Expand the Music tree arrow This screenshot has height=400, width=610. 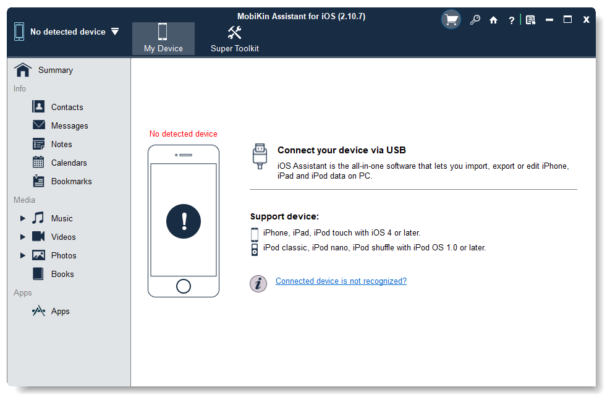23,218
